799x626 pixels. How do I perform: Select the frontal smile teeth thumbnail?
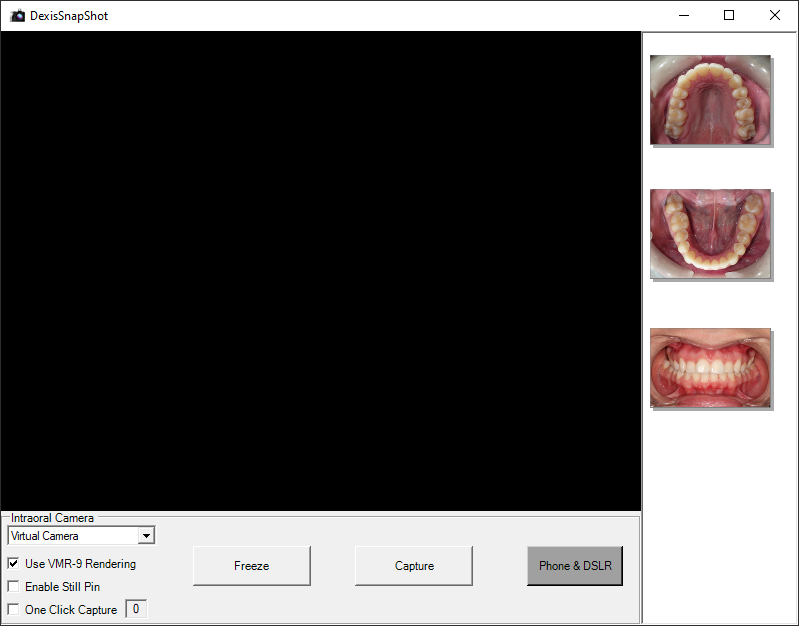click(x=710, y=368)
